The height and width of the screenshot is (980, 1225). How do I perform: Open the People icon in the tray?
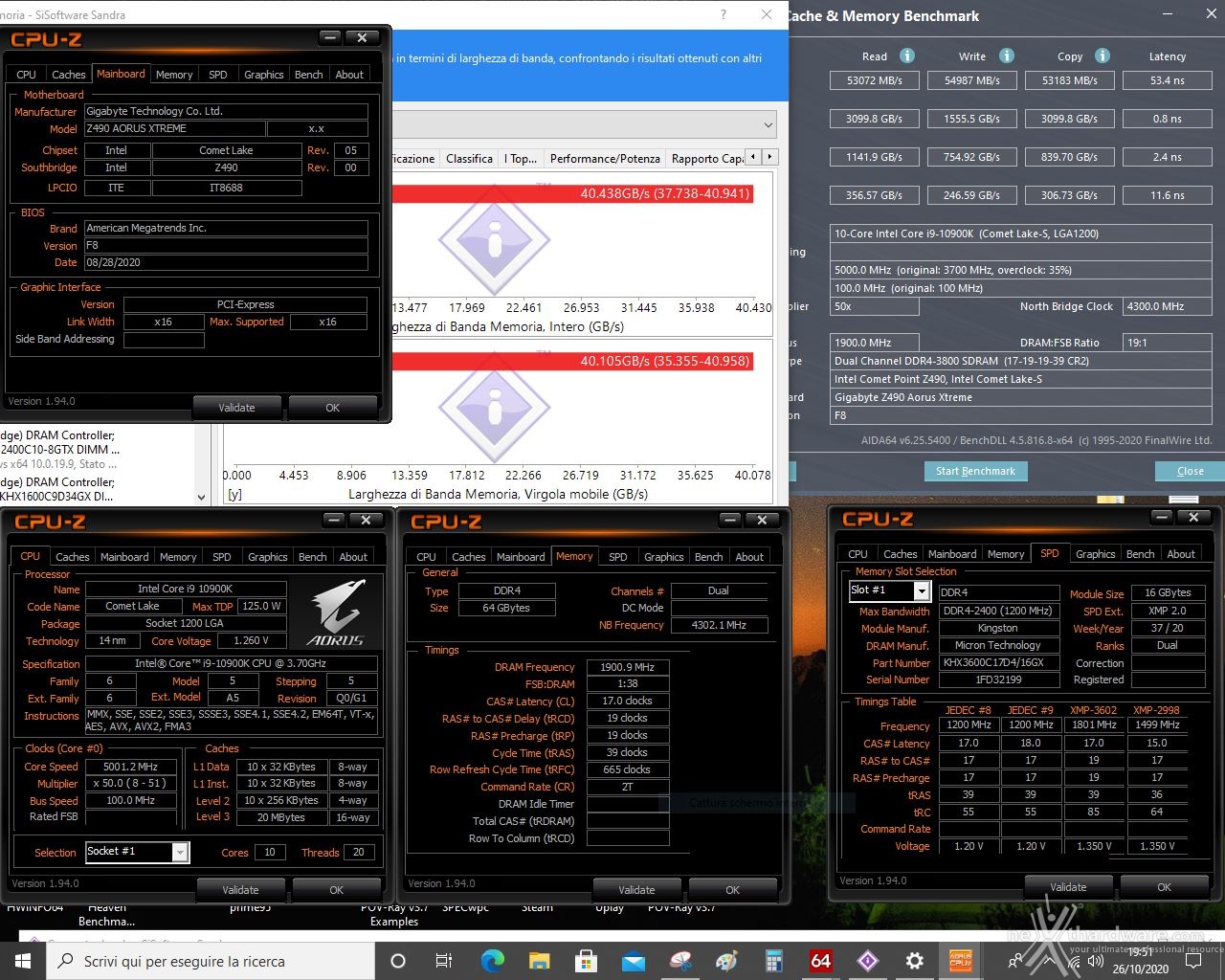click(x=1016, y=961)
